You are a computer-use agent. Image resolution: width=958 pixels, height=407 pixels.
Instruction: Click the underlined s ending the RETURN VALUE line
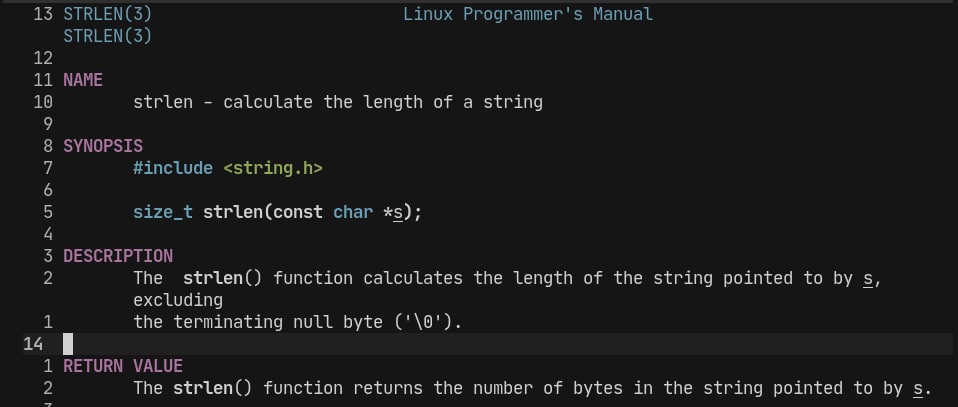918,388
